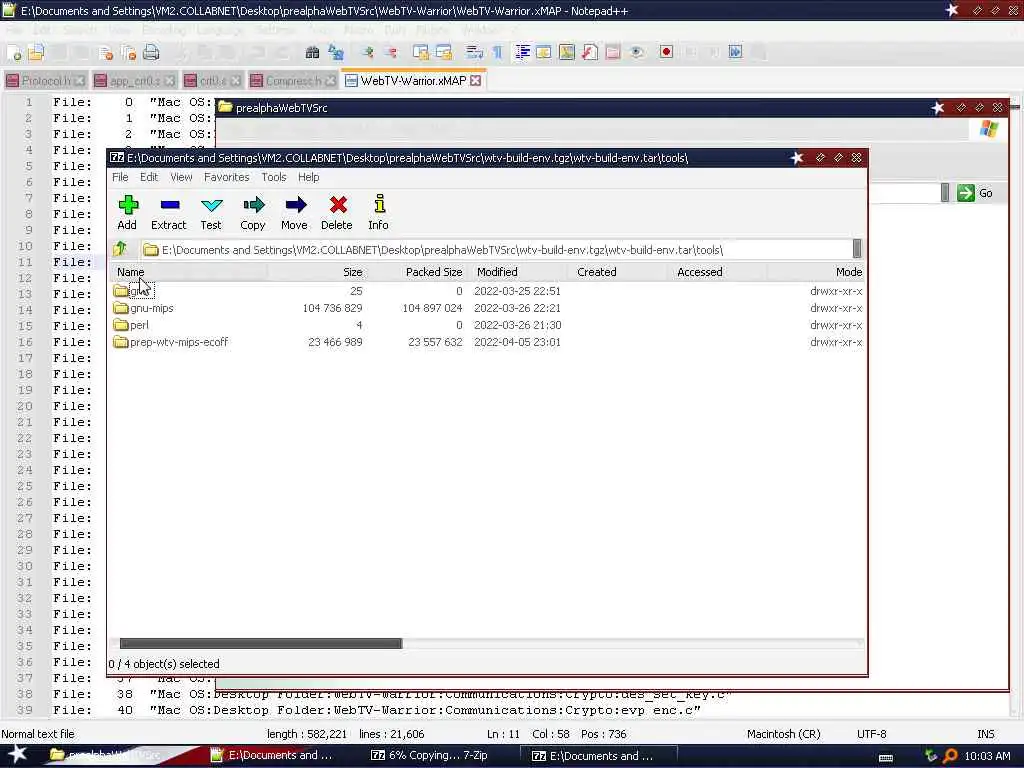
Task: Click the Move icon in 7-Zip toolbar
Action: (x=295, y=212)
